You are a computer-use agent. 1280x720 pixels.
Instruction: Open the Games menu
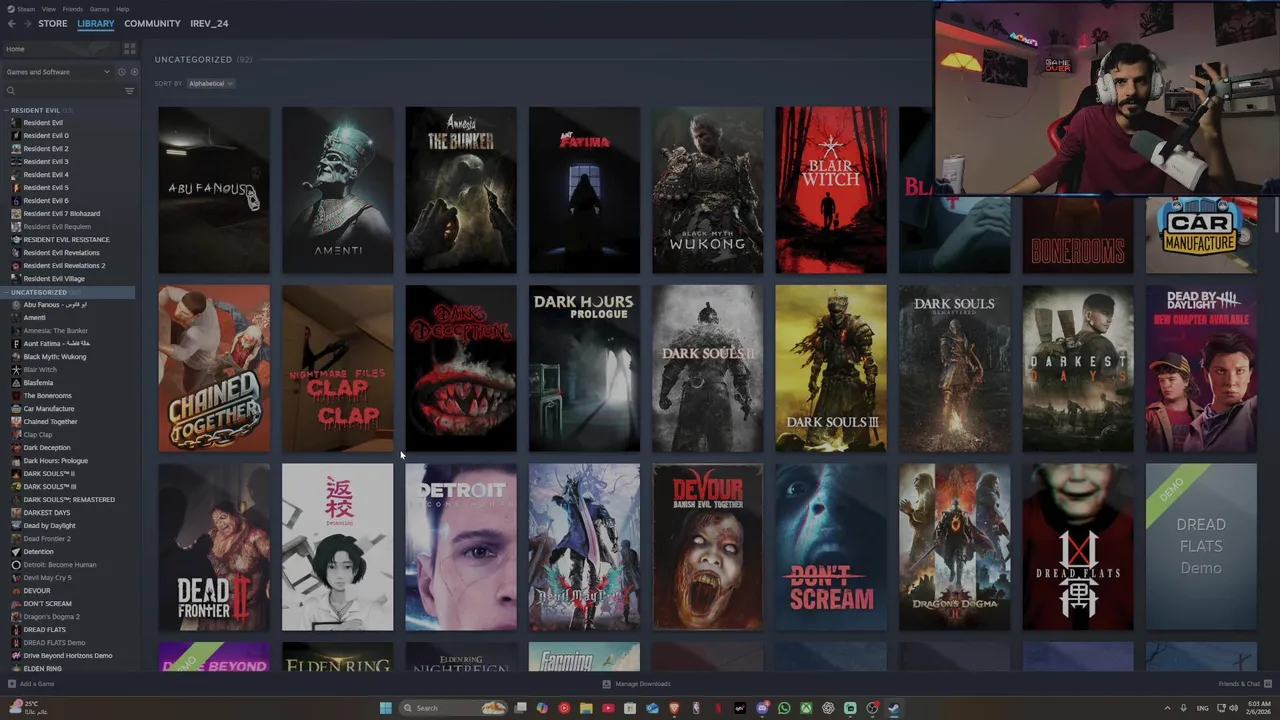point(99,9)
